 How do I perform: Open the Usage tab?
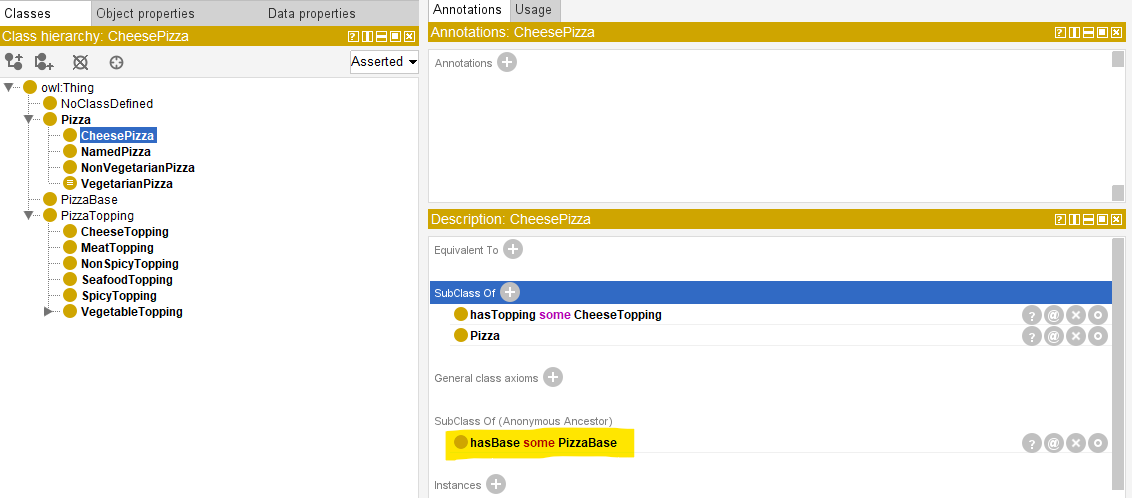pos(534,10)
